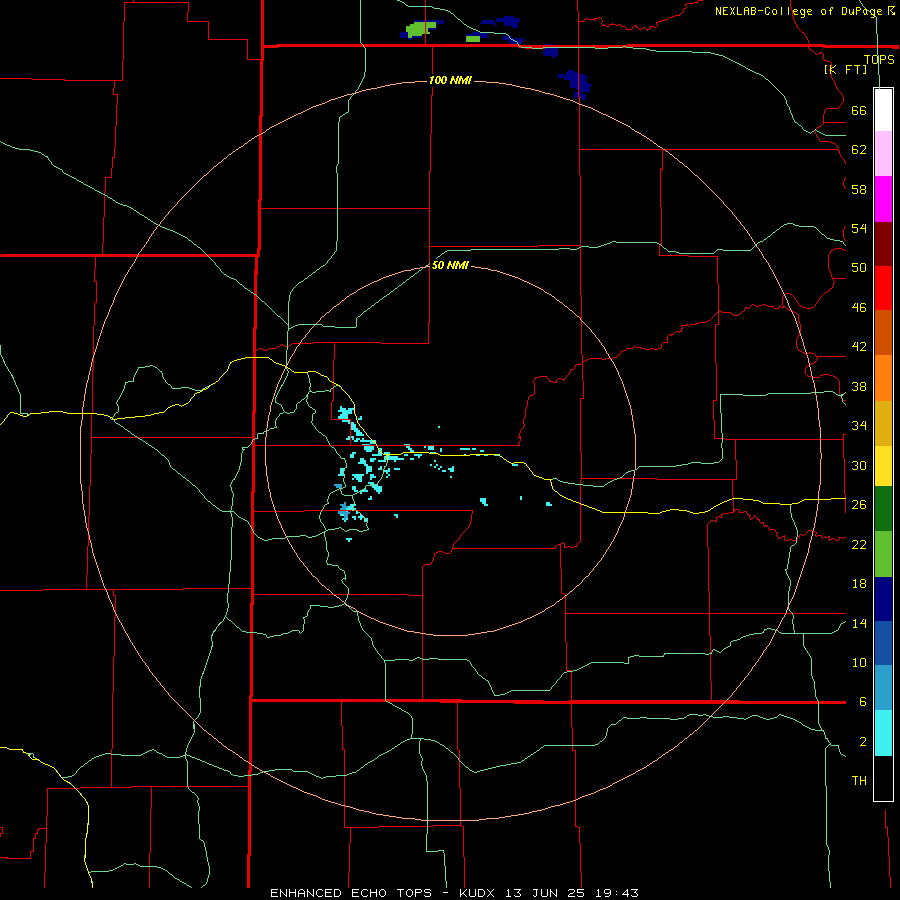This screenshot has width=900, height=900.
Task: Click the legend value 14
Action: click(859, 623)
